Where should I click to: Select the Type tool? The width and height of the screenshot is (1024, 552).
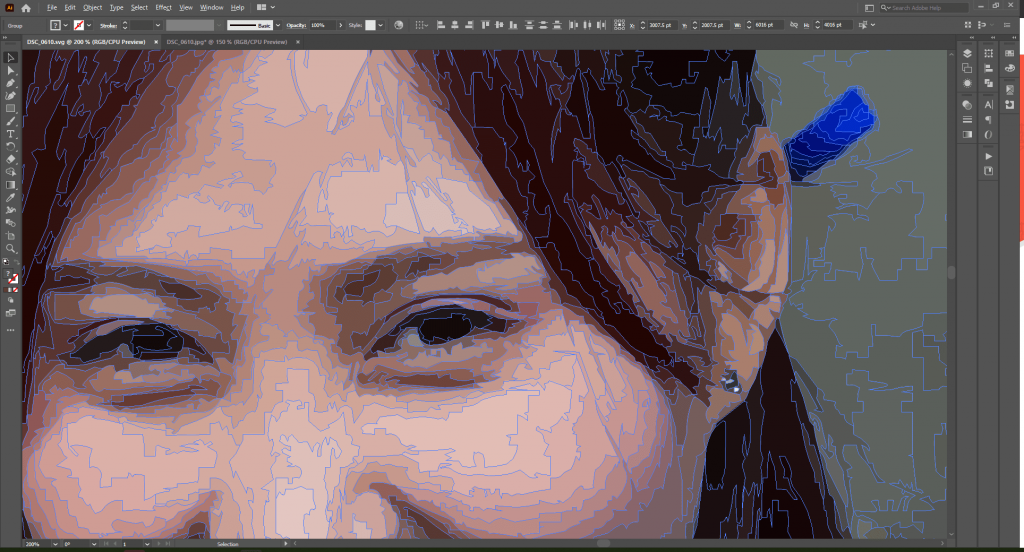click(10, 134)
